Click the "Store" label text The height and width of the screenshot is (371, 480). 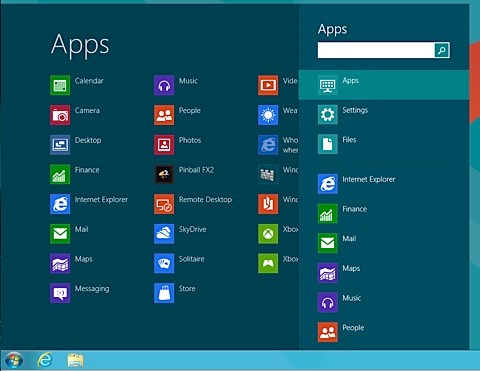(187, 289)
